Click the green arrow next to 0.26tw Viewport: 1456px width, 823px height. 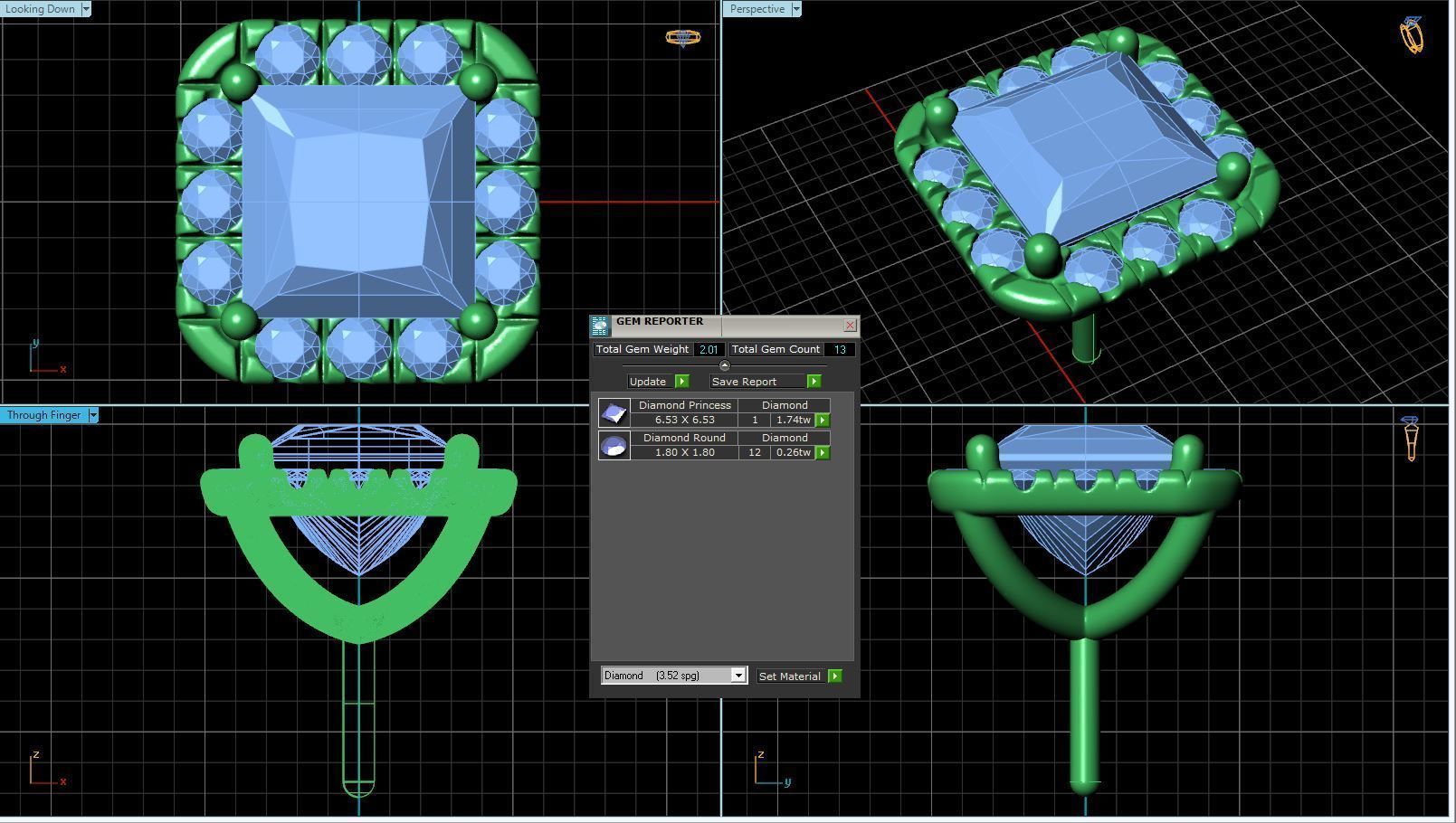823,453
